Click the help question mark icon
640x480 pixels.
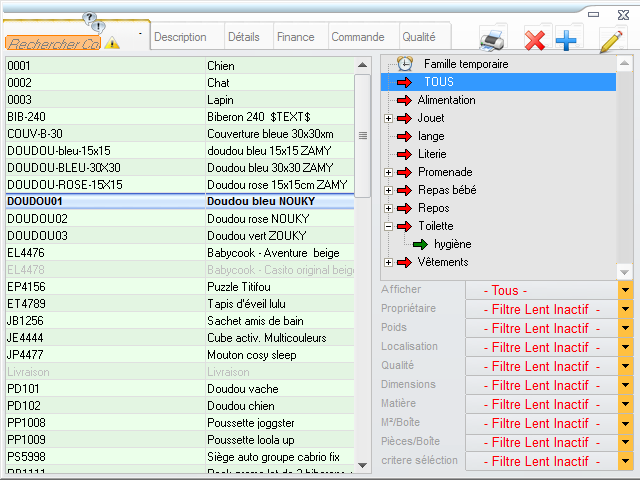91,19
